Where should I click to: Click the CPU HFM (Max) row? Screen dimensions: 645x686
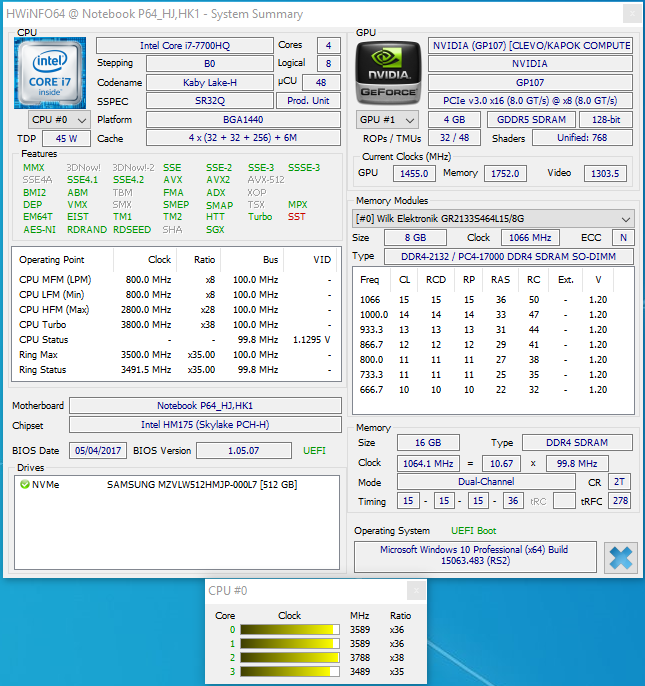(x=176, y=310)
